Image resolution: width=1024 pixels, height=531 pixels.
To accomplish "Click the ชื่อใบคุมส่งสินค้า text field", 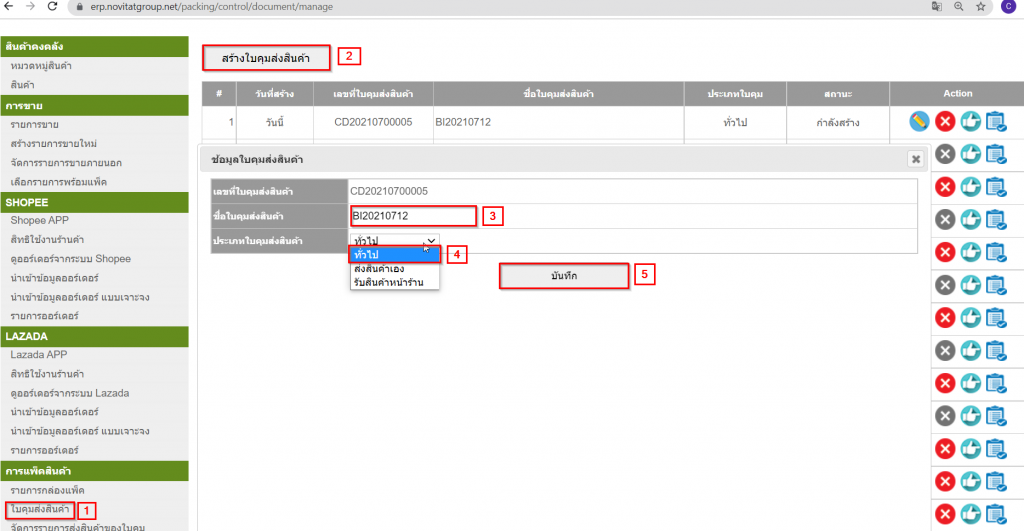I will (x=412, y=215).
